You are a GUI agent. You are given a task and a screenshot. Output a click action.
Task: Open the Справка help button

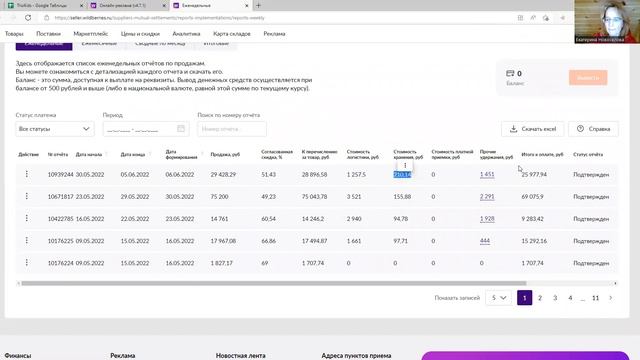point(593,129)
